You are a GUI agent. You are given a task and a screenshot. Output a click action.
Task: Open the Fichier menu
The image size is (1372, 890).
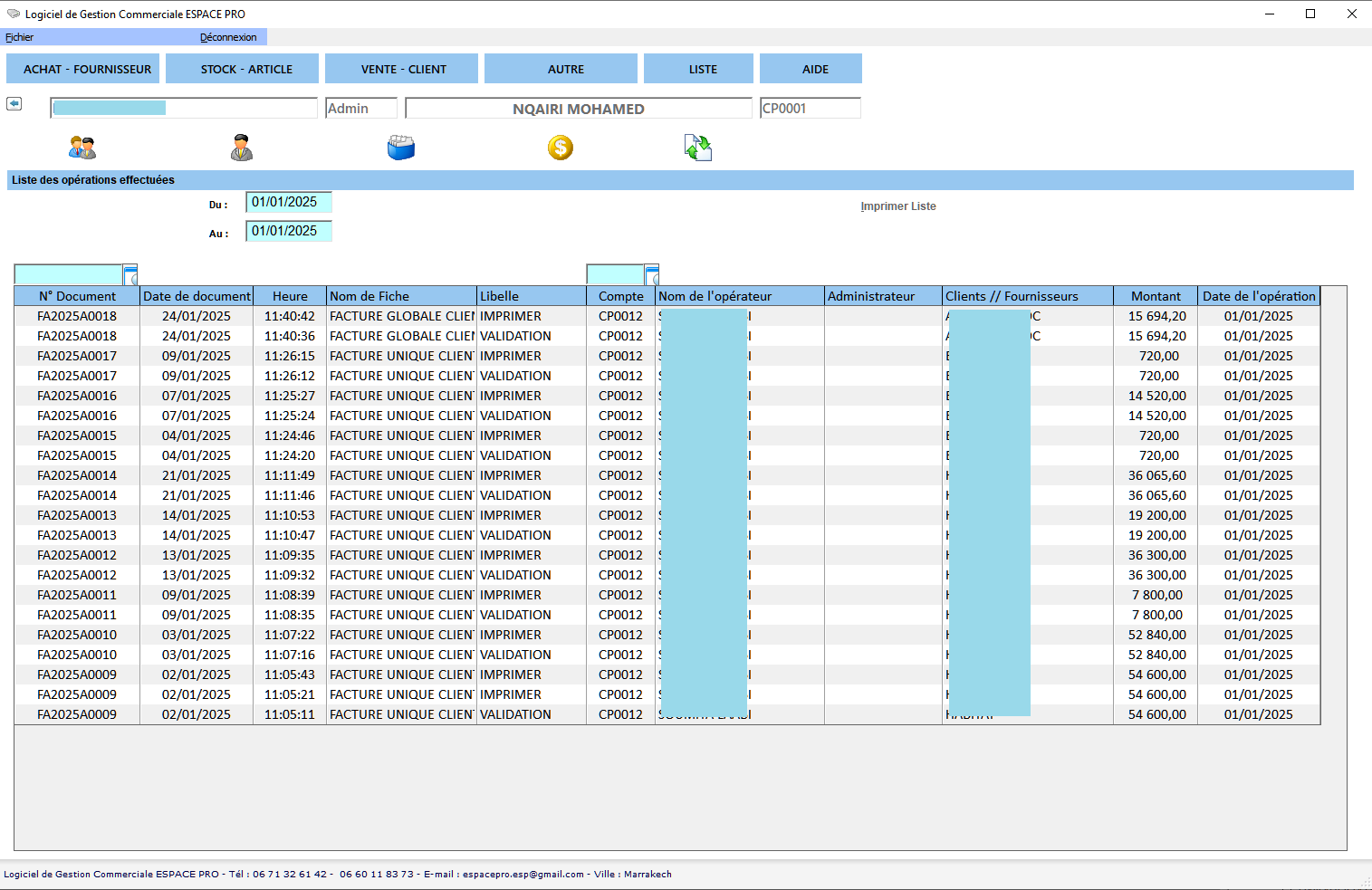click(20, 37)
